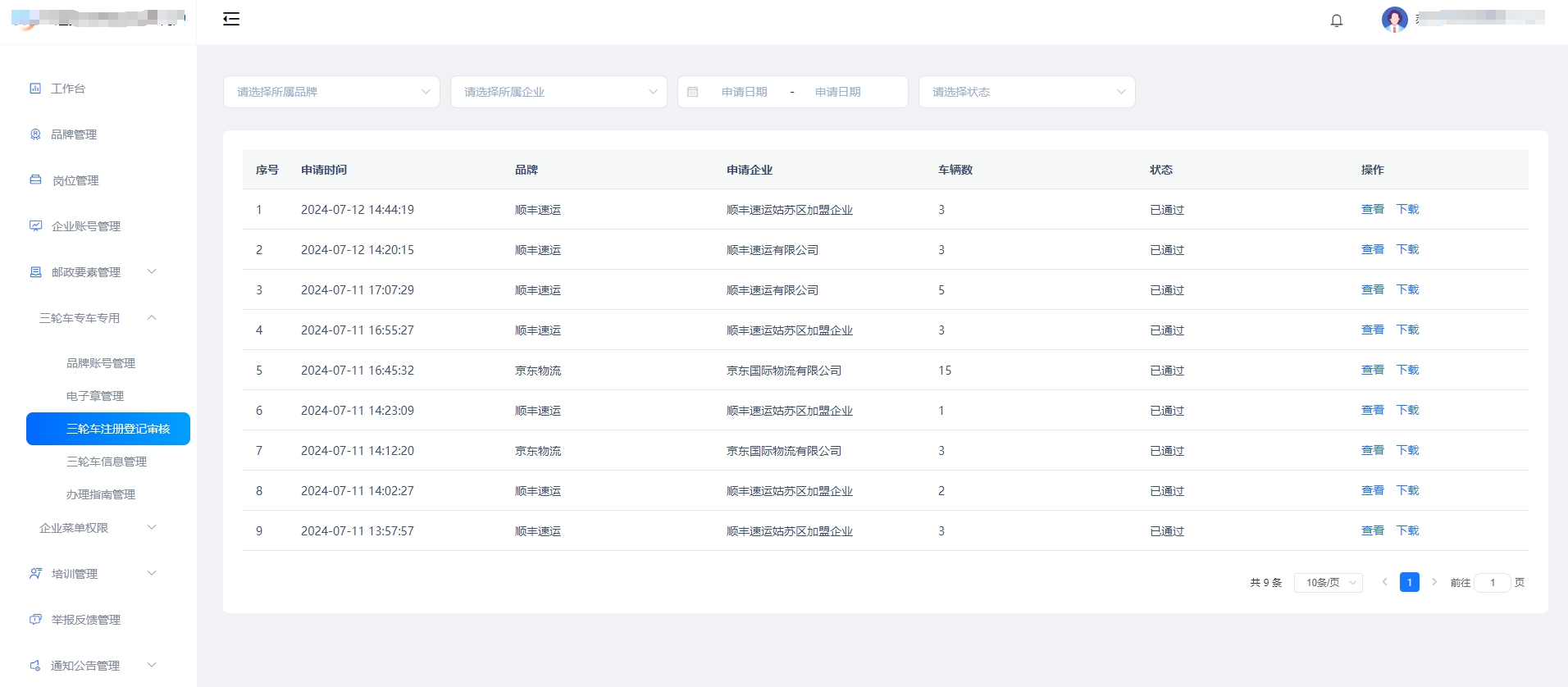Image resolution: width=1568 pixels, height=687 pixels.
Task: Click the user avatar picture
Action: click(1394, 19)
